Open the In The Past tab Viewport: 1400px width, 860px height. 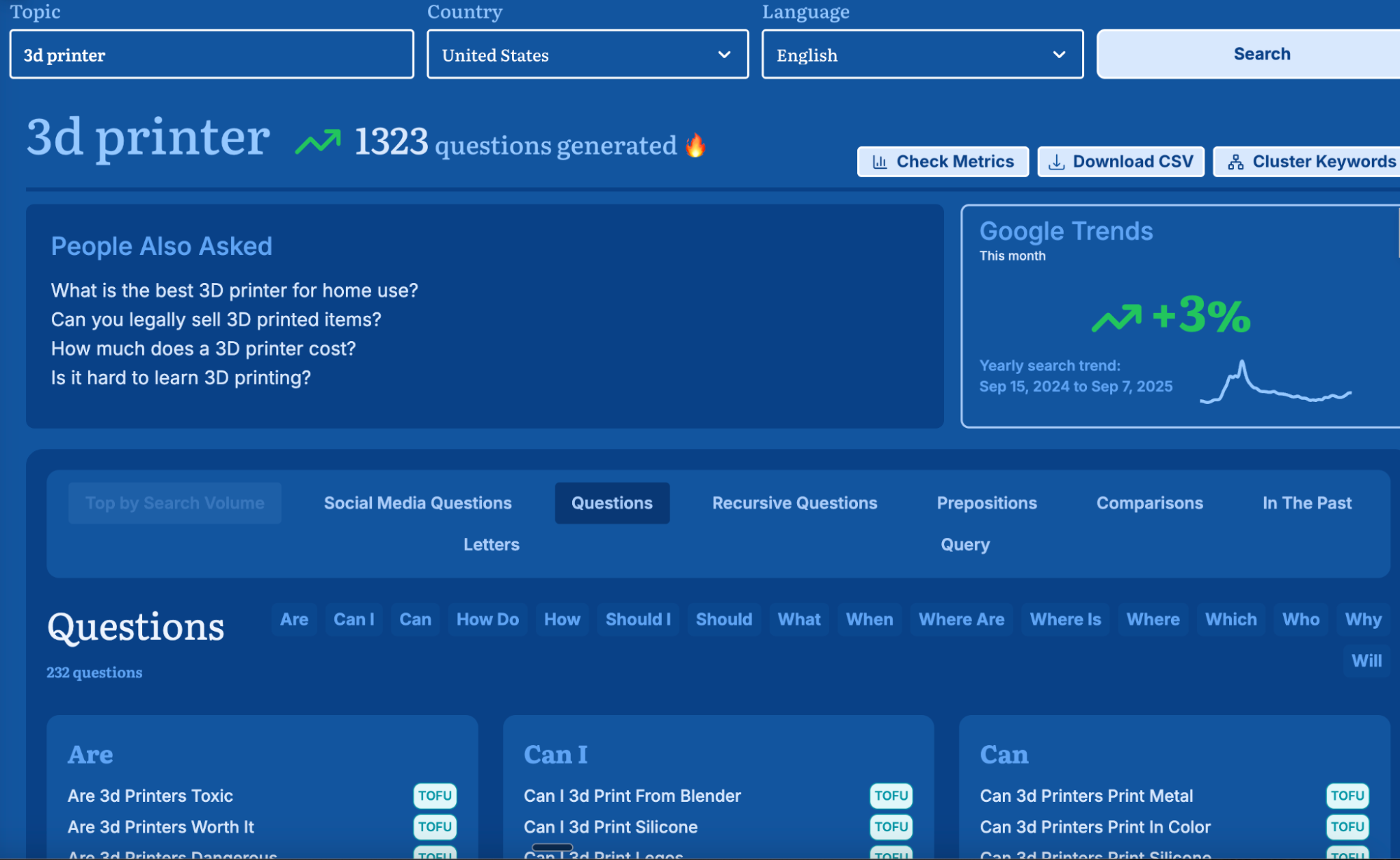(1307, 503)
